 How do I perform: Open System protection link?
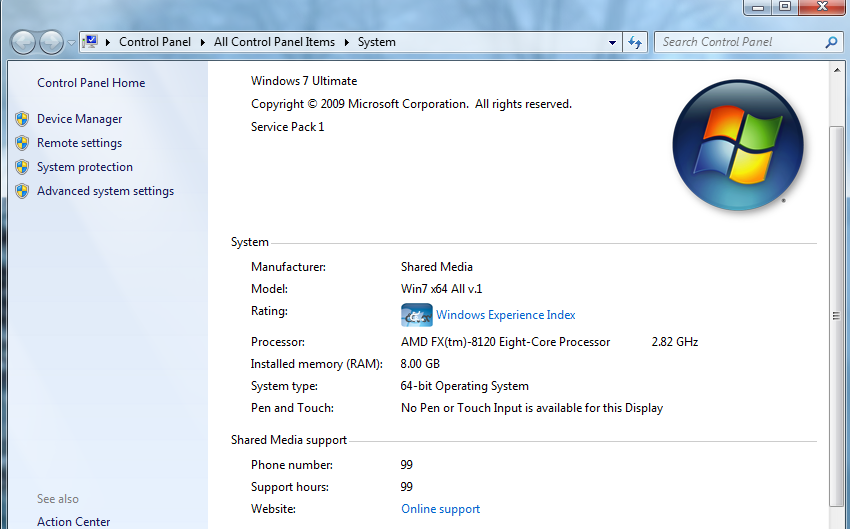tap(85, 167)
